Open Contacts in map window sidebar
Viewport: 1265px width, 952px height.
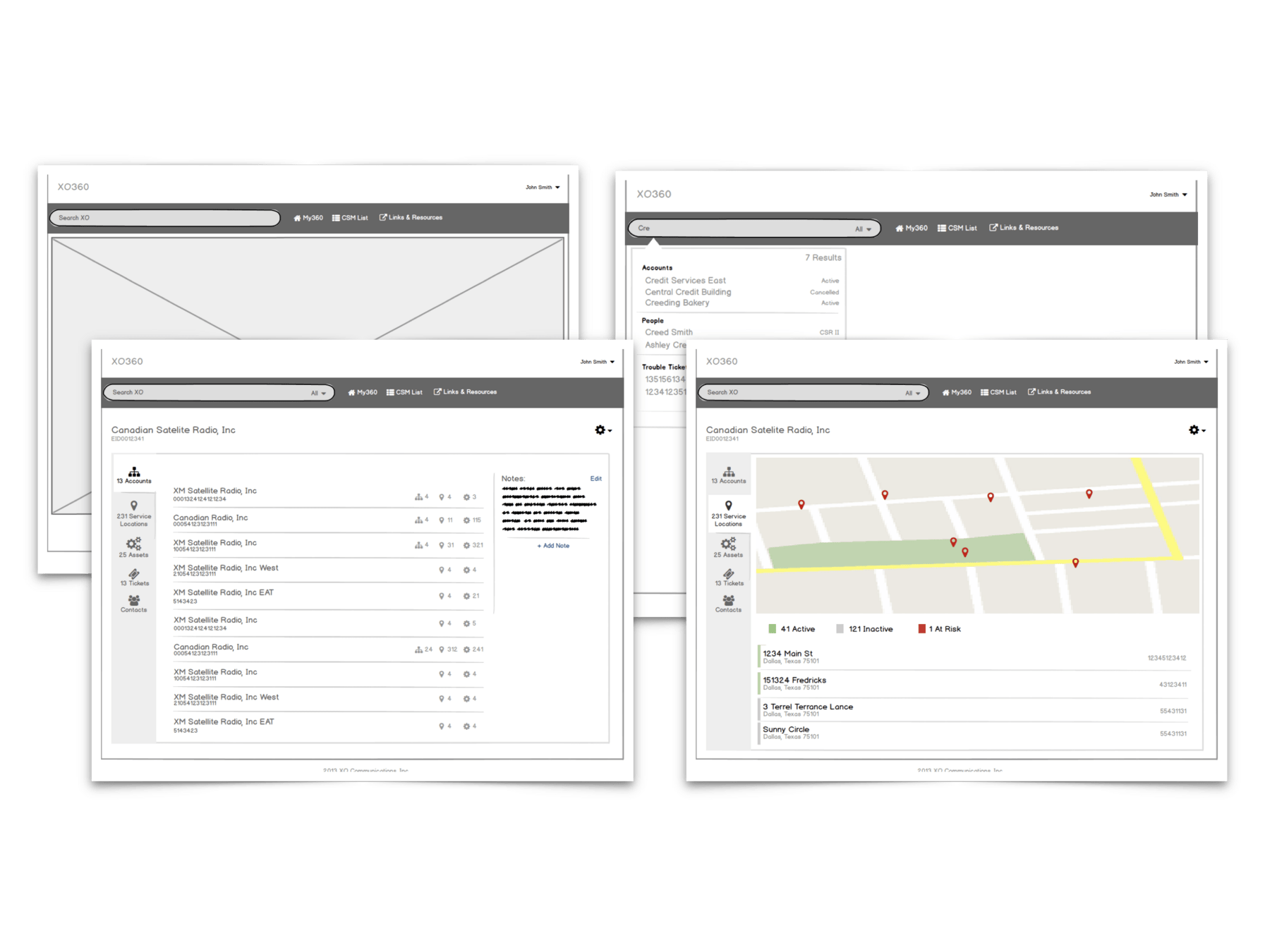tap(728, 604)
